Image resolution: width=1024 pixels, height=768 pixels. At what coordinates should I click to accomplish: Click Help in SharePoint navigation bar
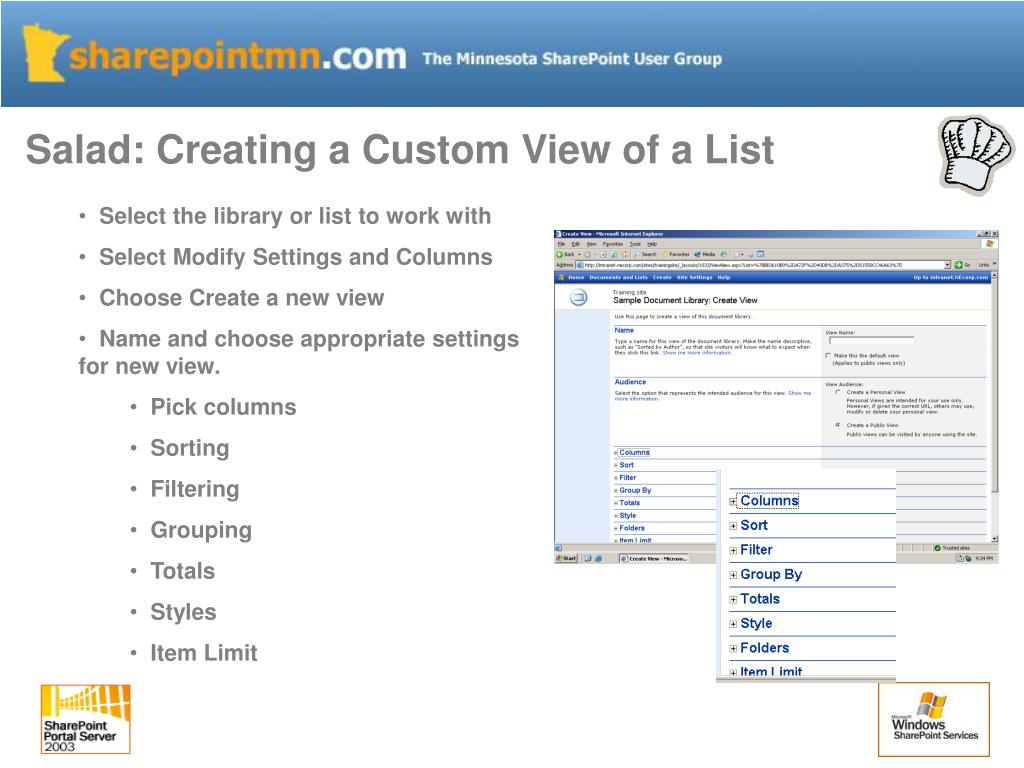[x=724, y=278]
